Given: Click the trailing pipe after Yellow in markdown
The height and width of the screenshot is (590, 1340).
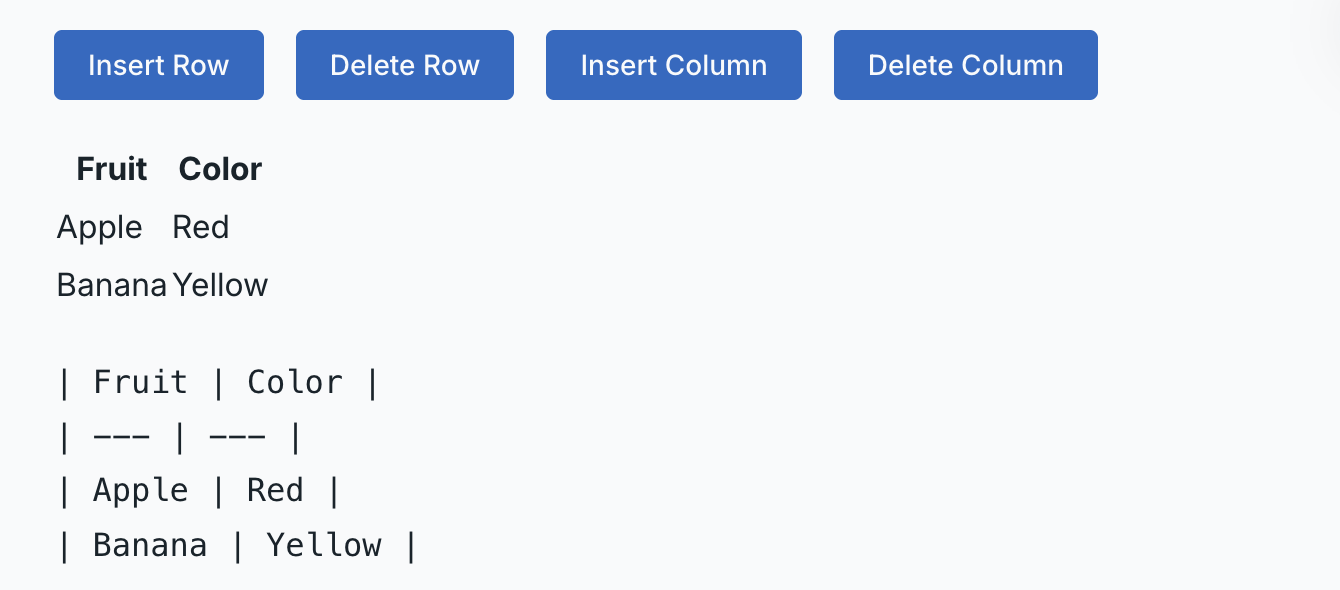Looking at the screenshot, I should pyautogui.click(x=411, y=546).
